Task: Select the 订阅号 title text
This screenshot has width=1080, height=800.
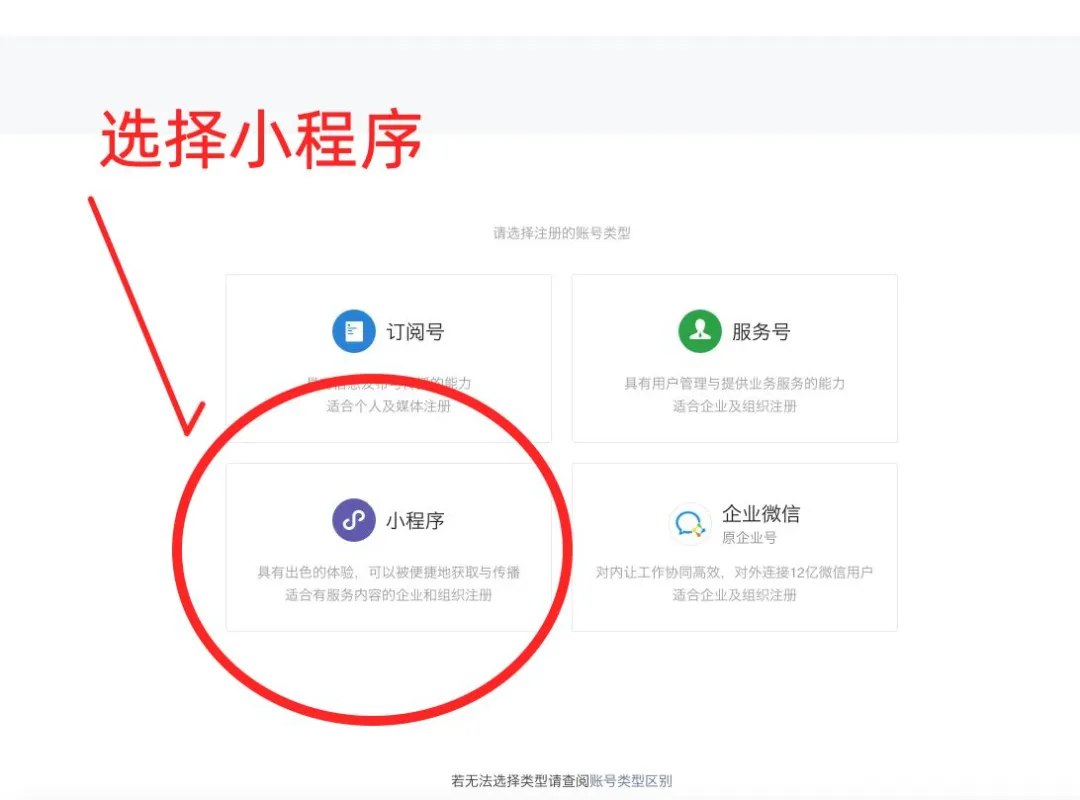Action: click(415, 332)
